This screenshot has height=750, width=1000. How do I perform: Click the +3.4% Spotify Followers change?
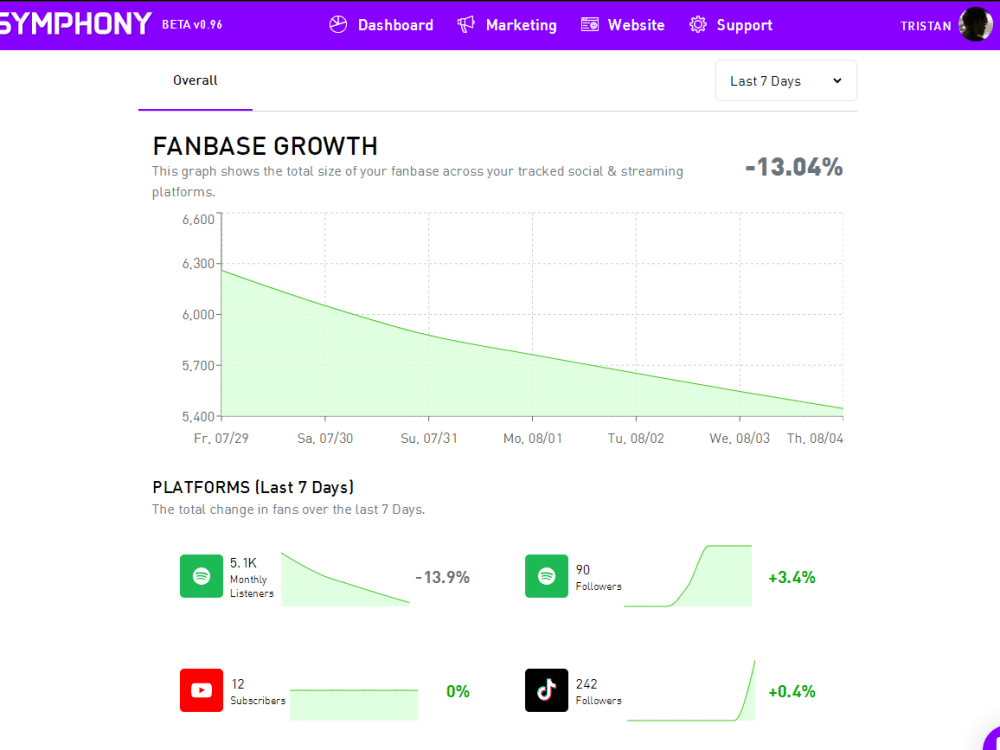pyautogui.click(x=792, y=577)
